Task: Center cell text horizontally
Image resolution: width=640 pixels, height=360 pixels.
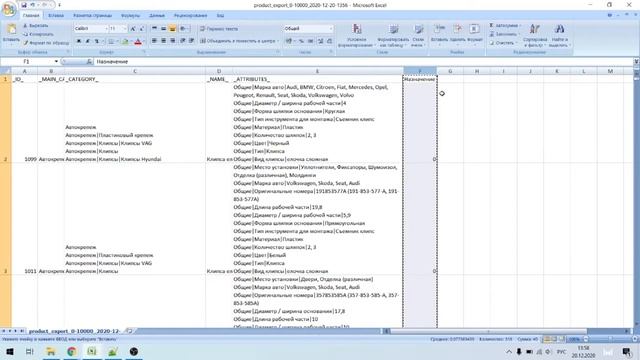Action: point(163,41)
